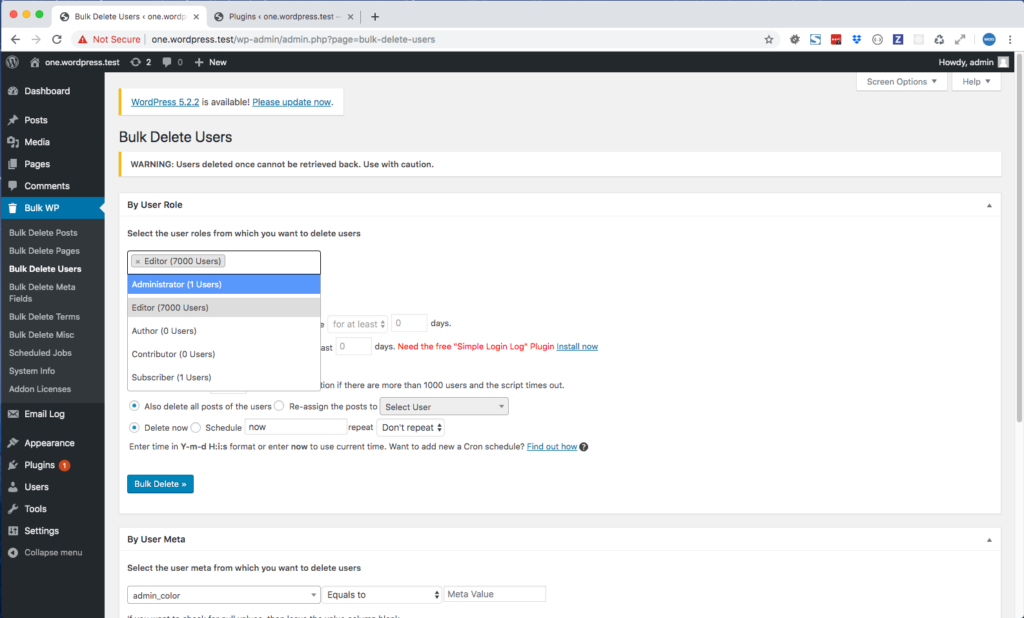Open the updates icon showing 2 updates
The image size is (1024, 618).
[x=135, y=62]
